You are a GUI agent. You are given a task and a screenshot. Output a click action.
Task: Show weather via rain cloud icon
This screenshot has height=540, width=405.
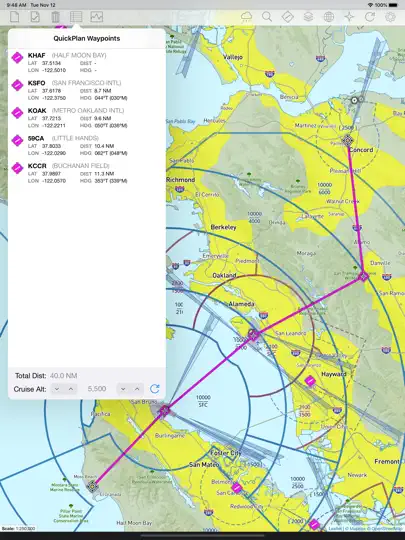(x=247, y=17)
